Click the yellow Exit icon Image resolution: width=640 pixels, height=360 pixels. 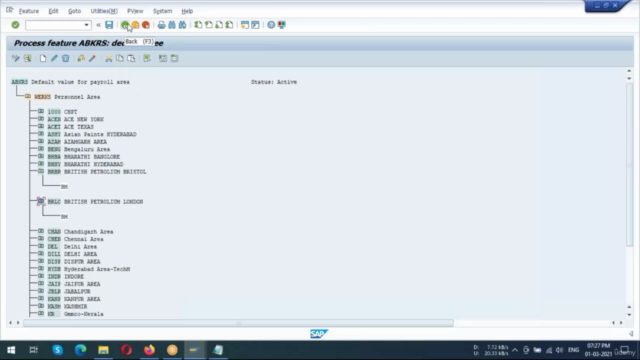pyautogui.click(x=136, y=25)
